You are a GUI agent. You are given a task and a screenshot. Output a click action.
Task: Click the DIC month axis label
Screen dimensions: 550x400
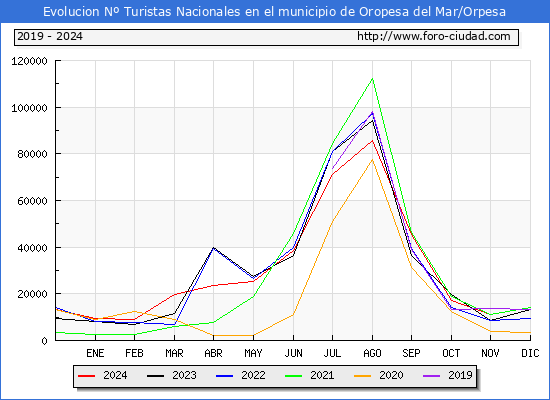coord(530,353)
